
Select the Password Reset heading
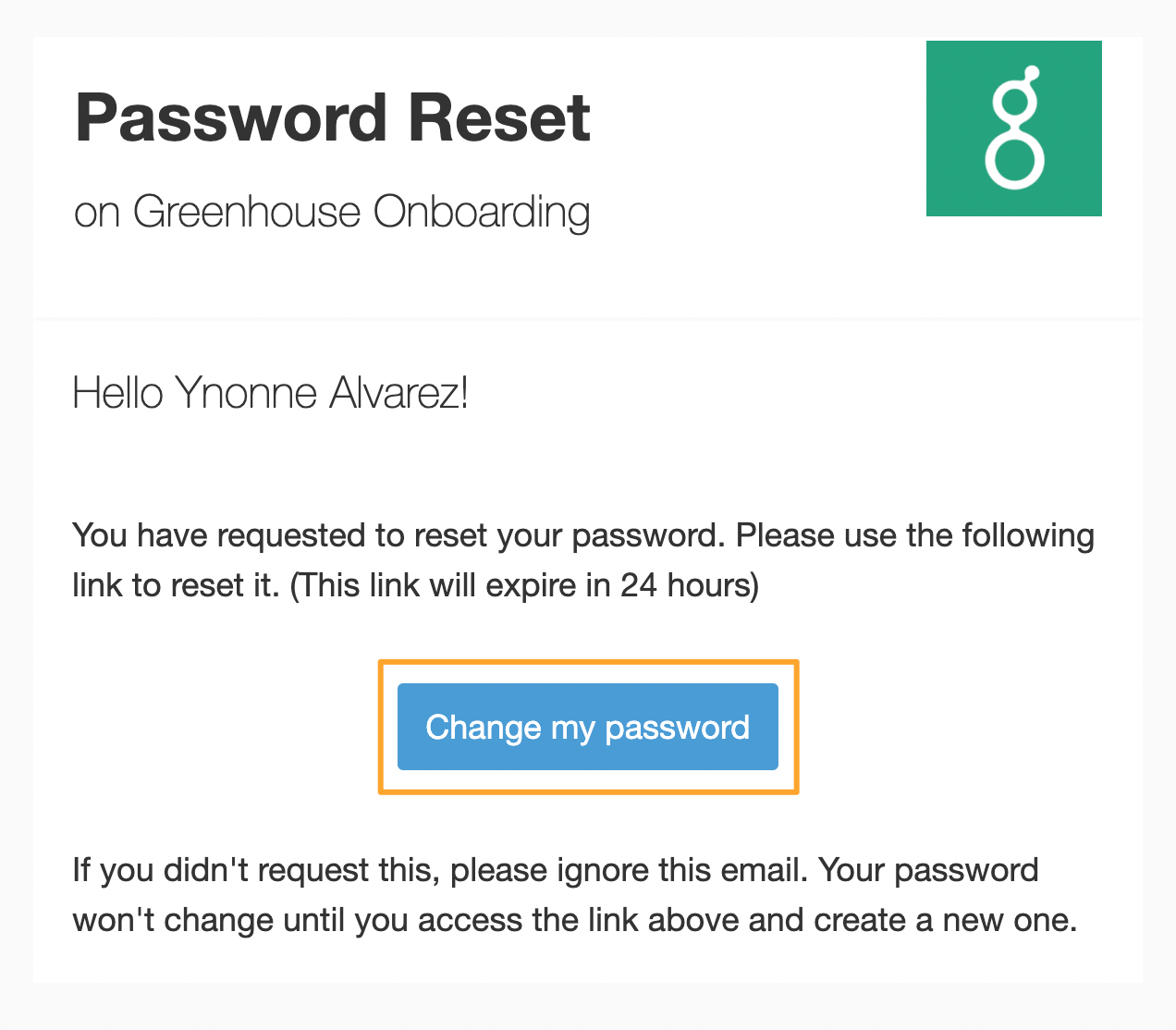(333, 118)
